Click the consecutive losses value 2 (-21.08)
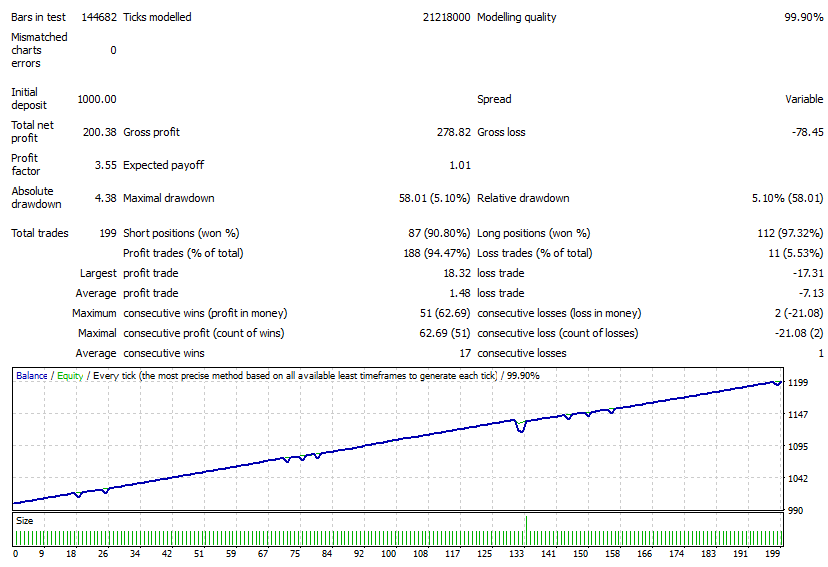The image size is (828, 567). (x=798, y=313)
